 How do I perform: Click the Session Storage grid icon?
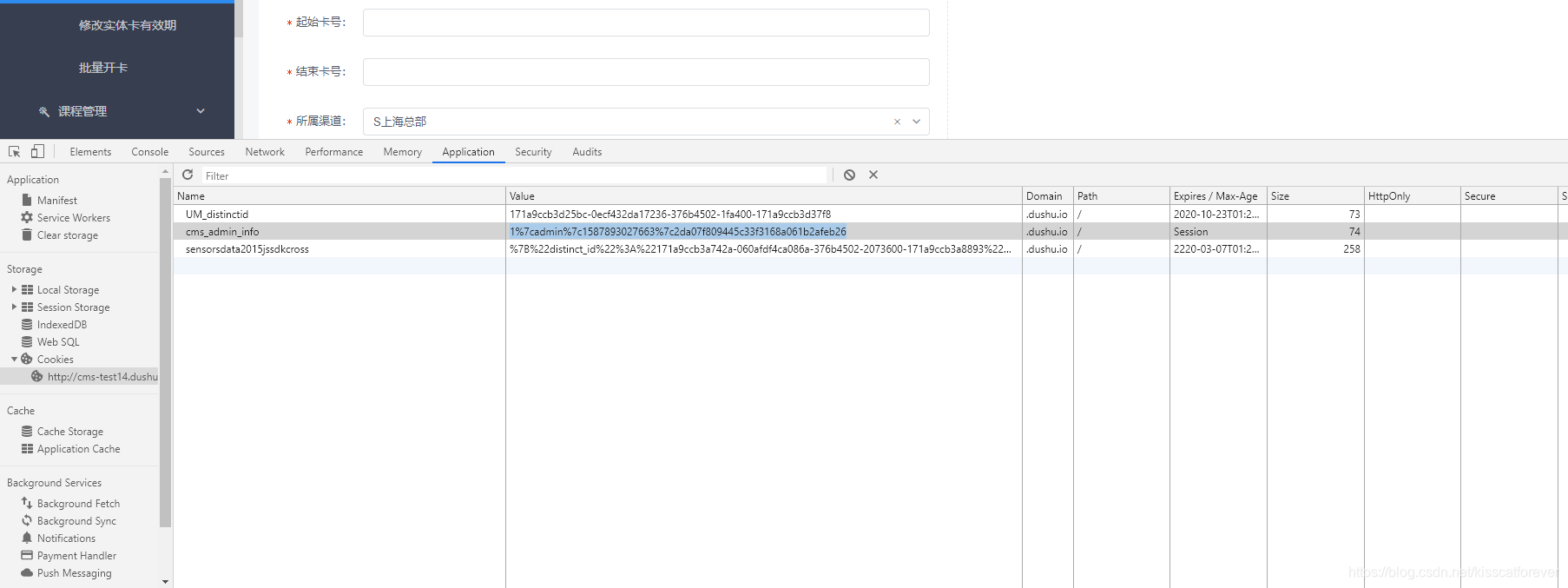pyautogui.click(x=27, y=307)
